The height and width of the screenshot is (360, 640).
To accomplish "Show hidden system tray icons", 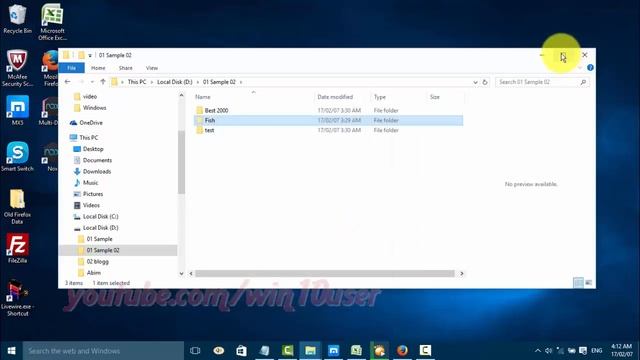I will 538,351.
